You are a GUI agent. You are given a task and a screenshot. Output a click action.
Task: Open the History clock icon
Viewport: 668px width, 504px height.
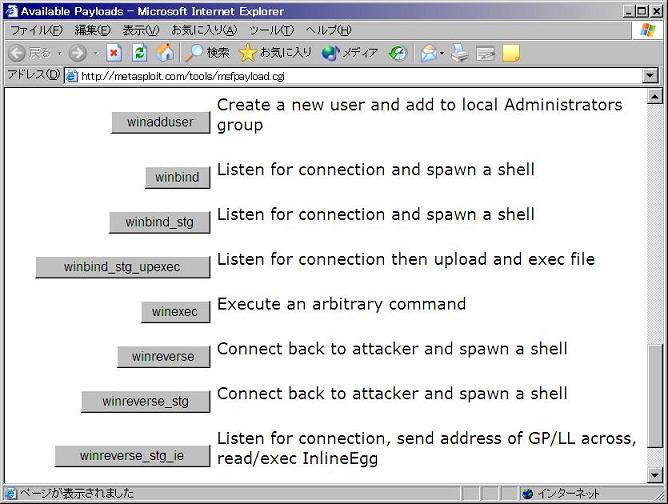[x=398, y=53]
